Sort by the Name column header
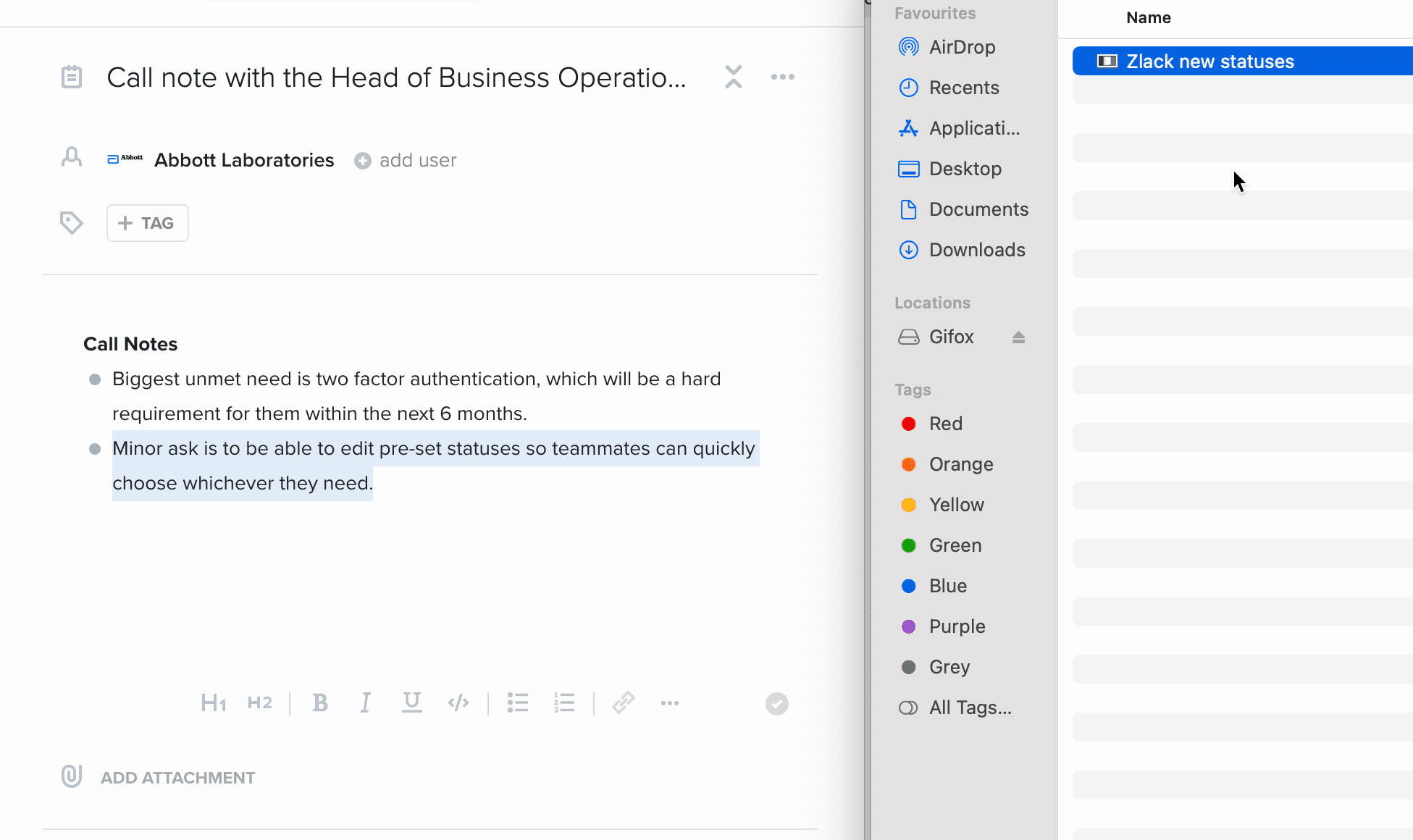The width and height of the screenshot is (1413, 840). (1149, 18)
